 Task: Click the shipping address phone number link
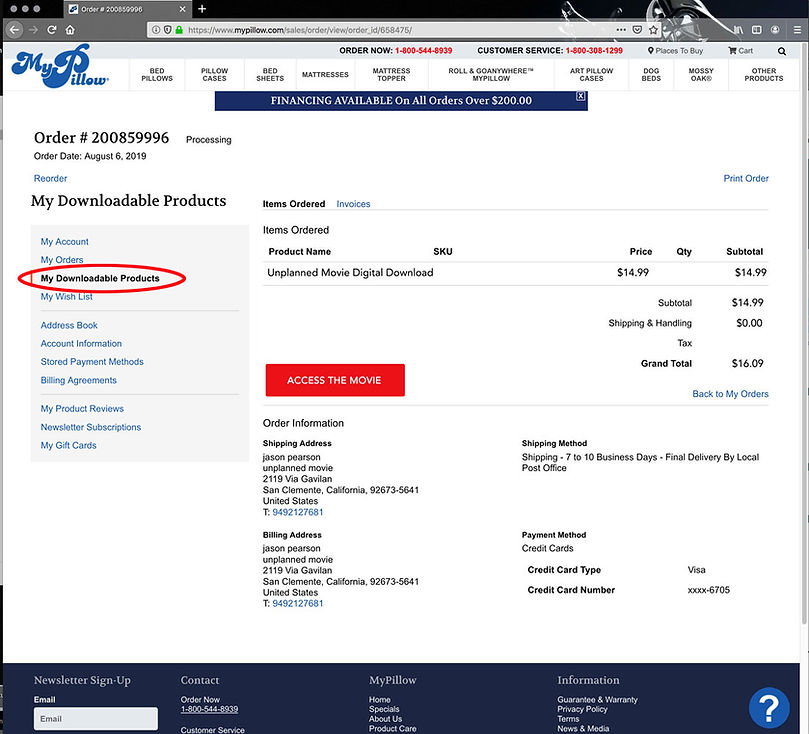coord(298,512)
